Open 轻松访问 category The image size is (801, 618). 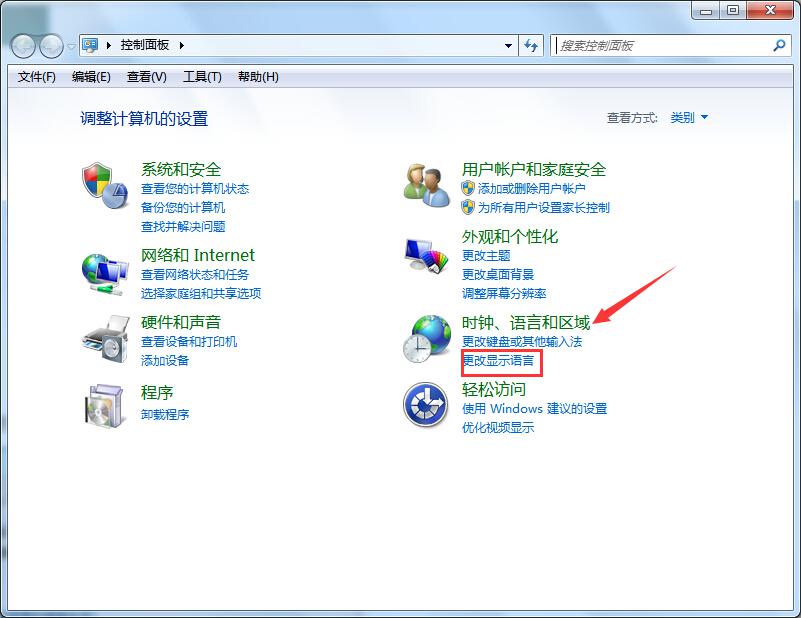pos(493,389)
